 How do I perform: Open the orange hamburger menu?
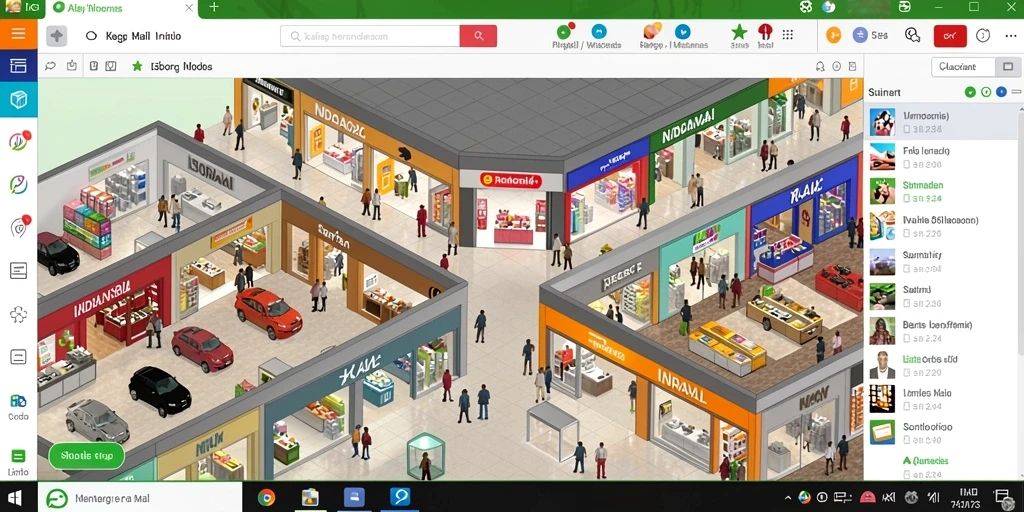[x=18, y=33]
